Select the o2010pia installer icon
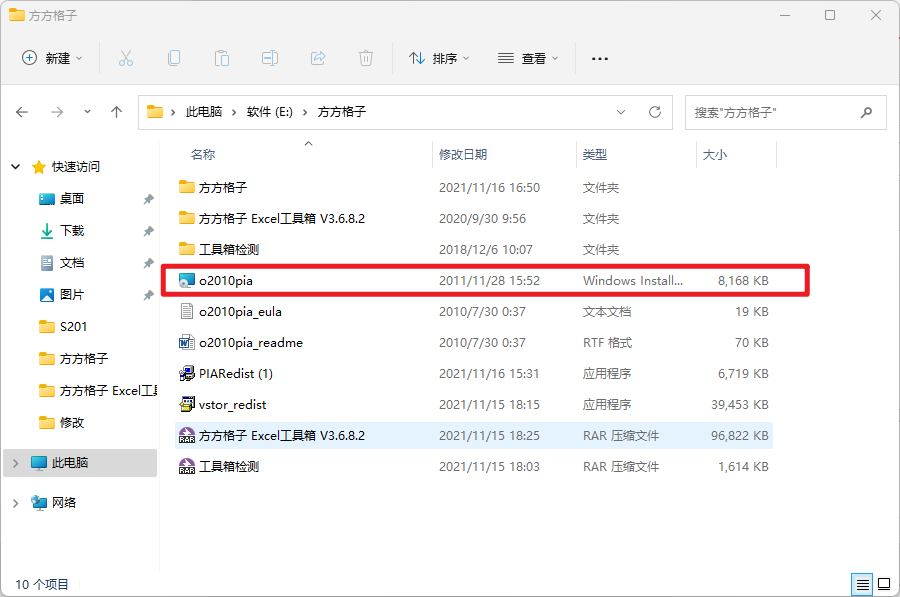Viewport: 900px width, 597px height. tap(187, 281)
